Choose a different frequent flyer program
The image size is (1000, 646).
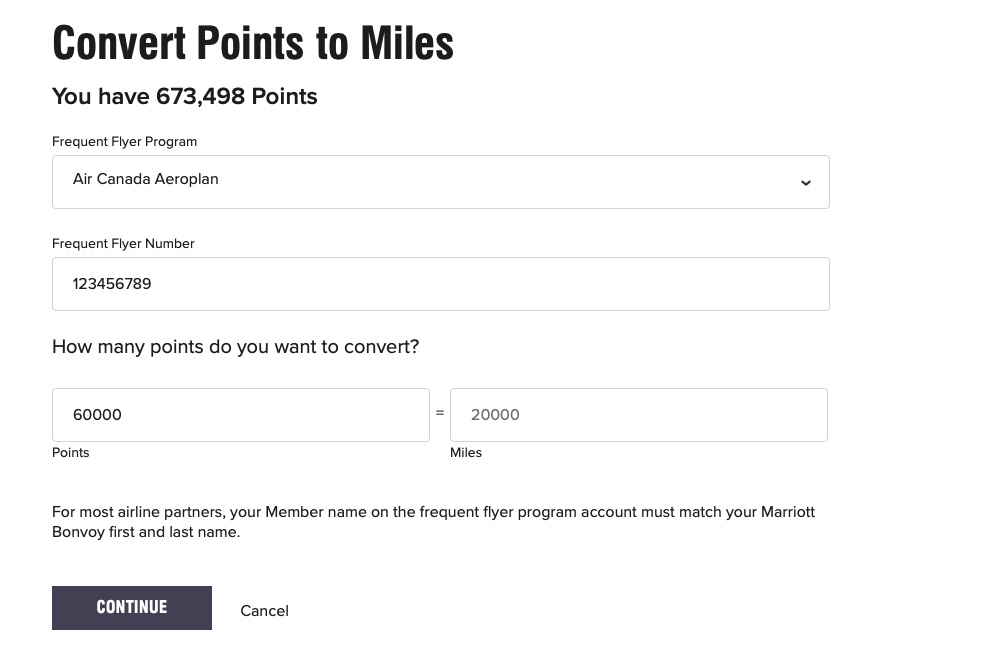(x=440, y=182)
